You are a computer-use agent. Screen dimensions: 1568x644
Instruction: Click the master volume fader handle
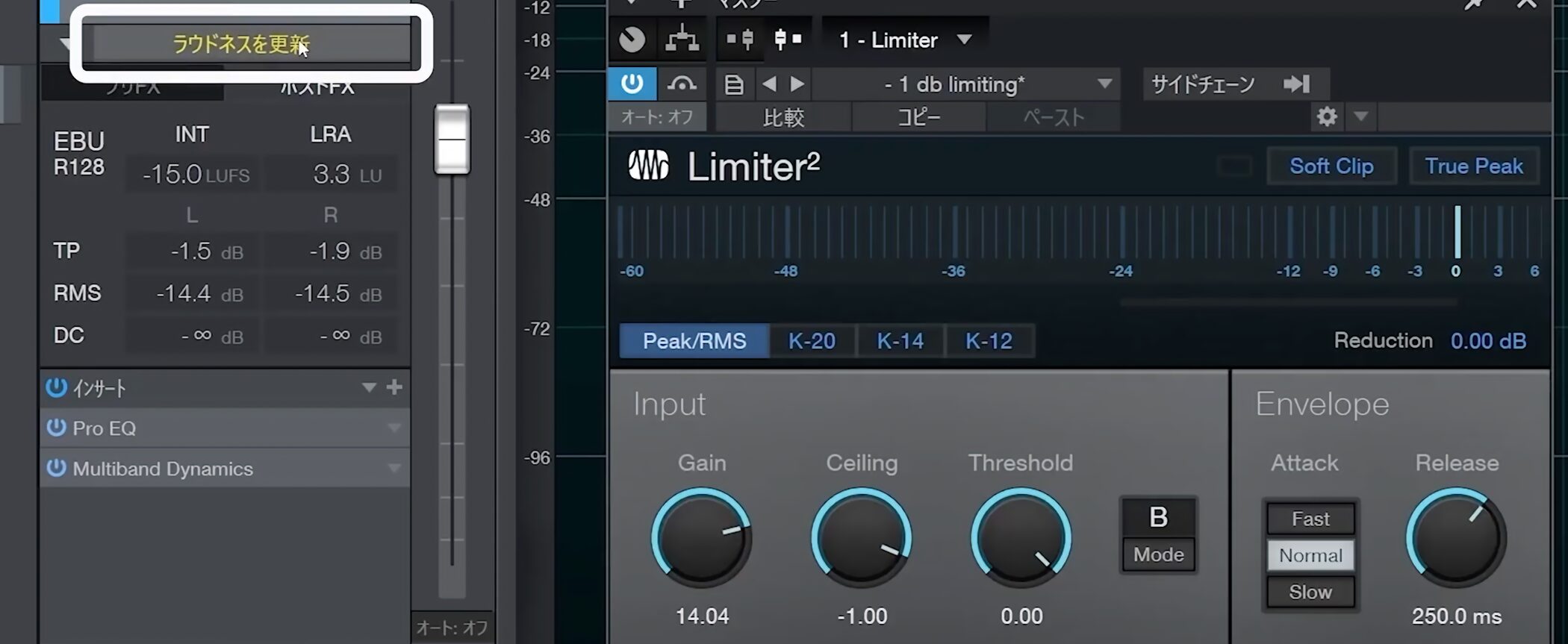452,140
